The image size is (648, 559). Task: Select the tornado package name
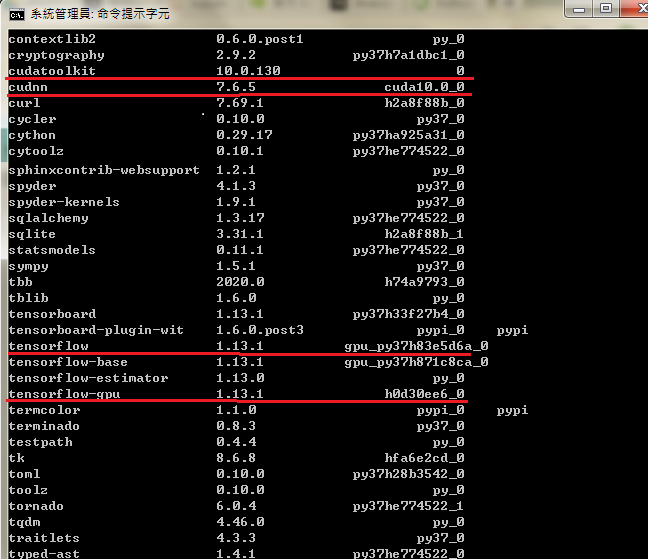(x=36, y=506)
